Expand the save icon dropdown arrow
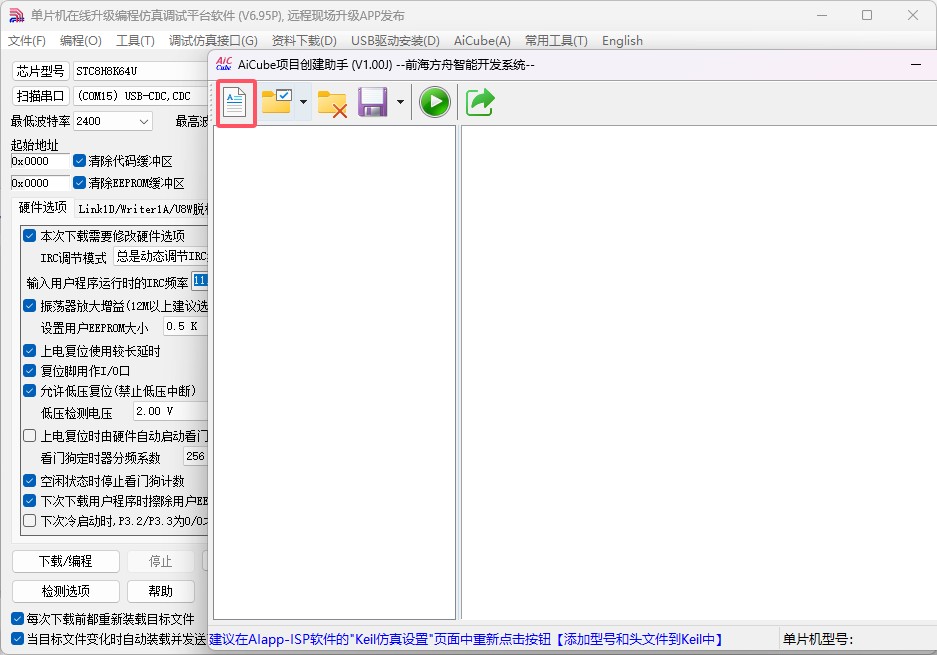The image size is (937, 655). tap(400, 102)
